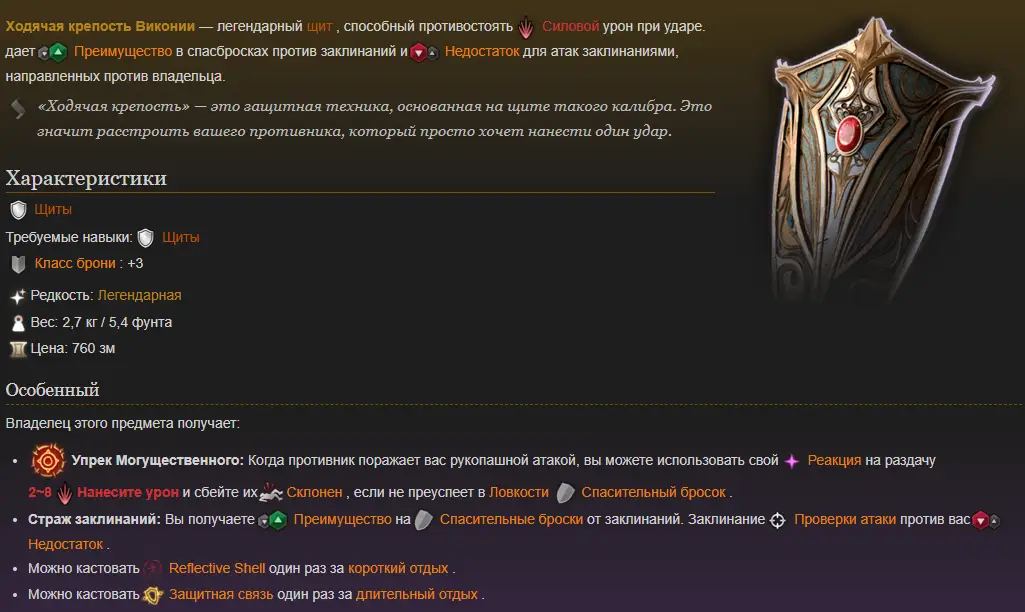This screenshot has width=1025, height=612.
Task: Follow the Спасительный бросок link after Ловкости
Action: [654, 492]
